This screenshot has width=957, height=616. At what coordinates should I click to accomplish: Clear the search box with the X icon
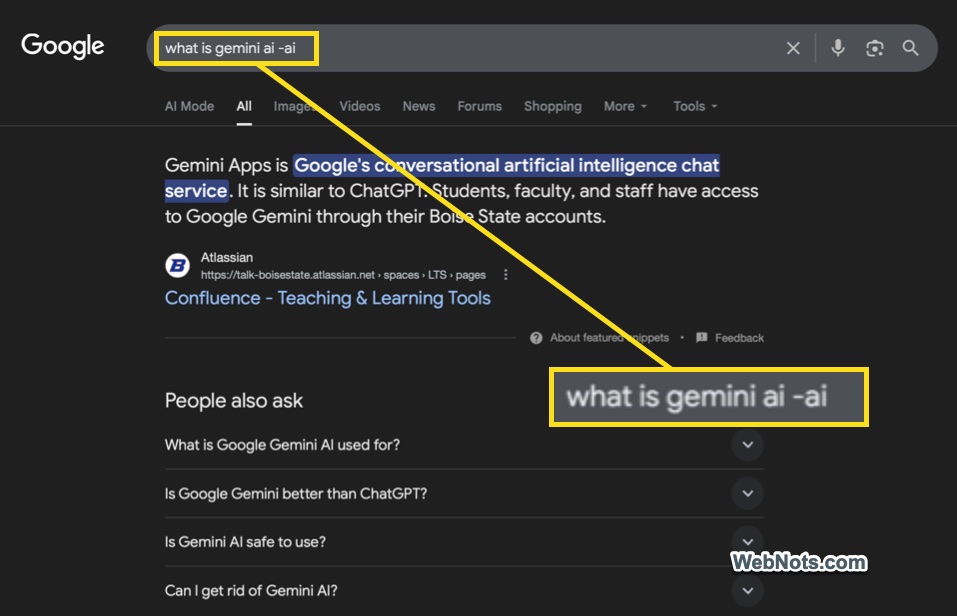point(793,48)
